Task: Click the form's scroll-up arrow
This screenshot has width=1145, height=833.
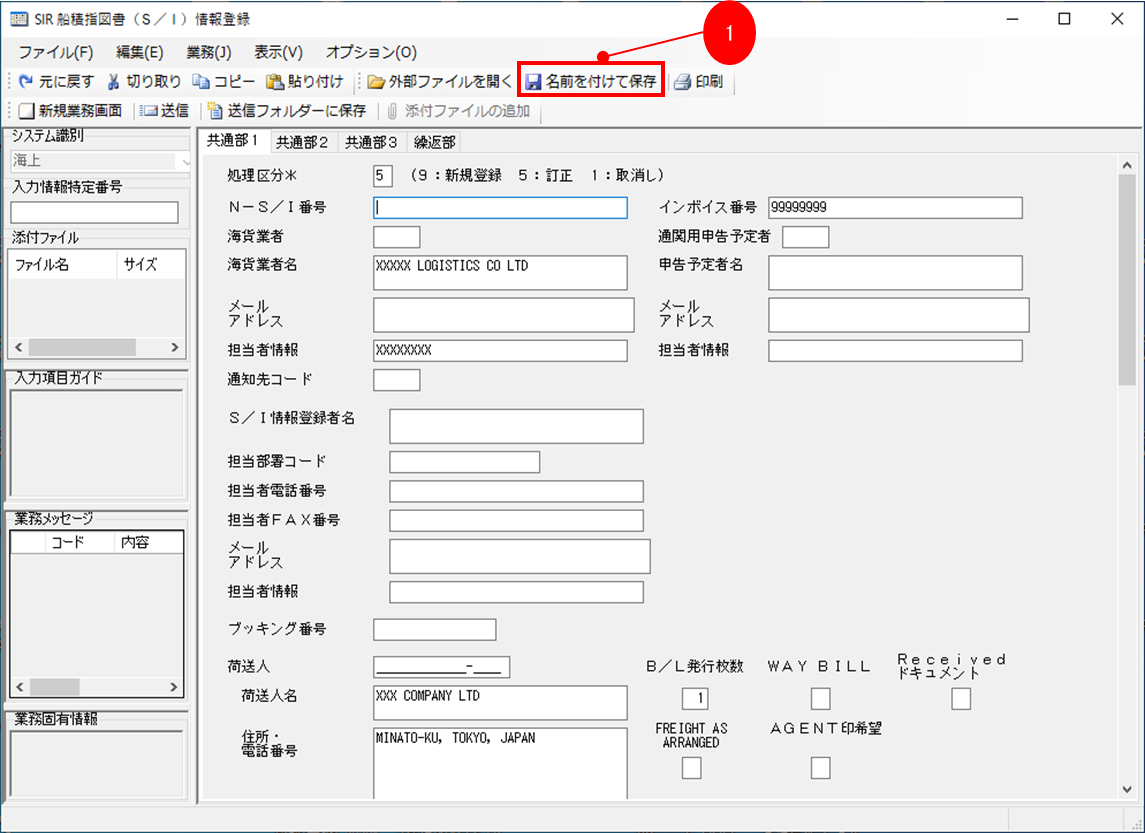Action: pyautogui.click(x=1128, y=166)
